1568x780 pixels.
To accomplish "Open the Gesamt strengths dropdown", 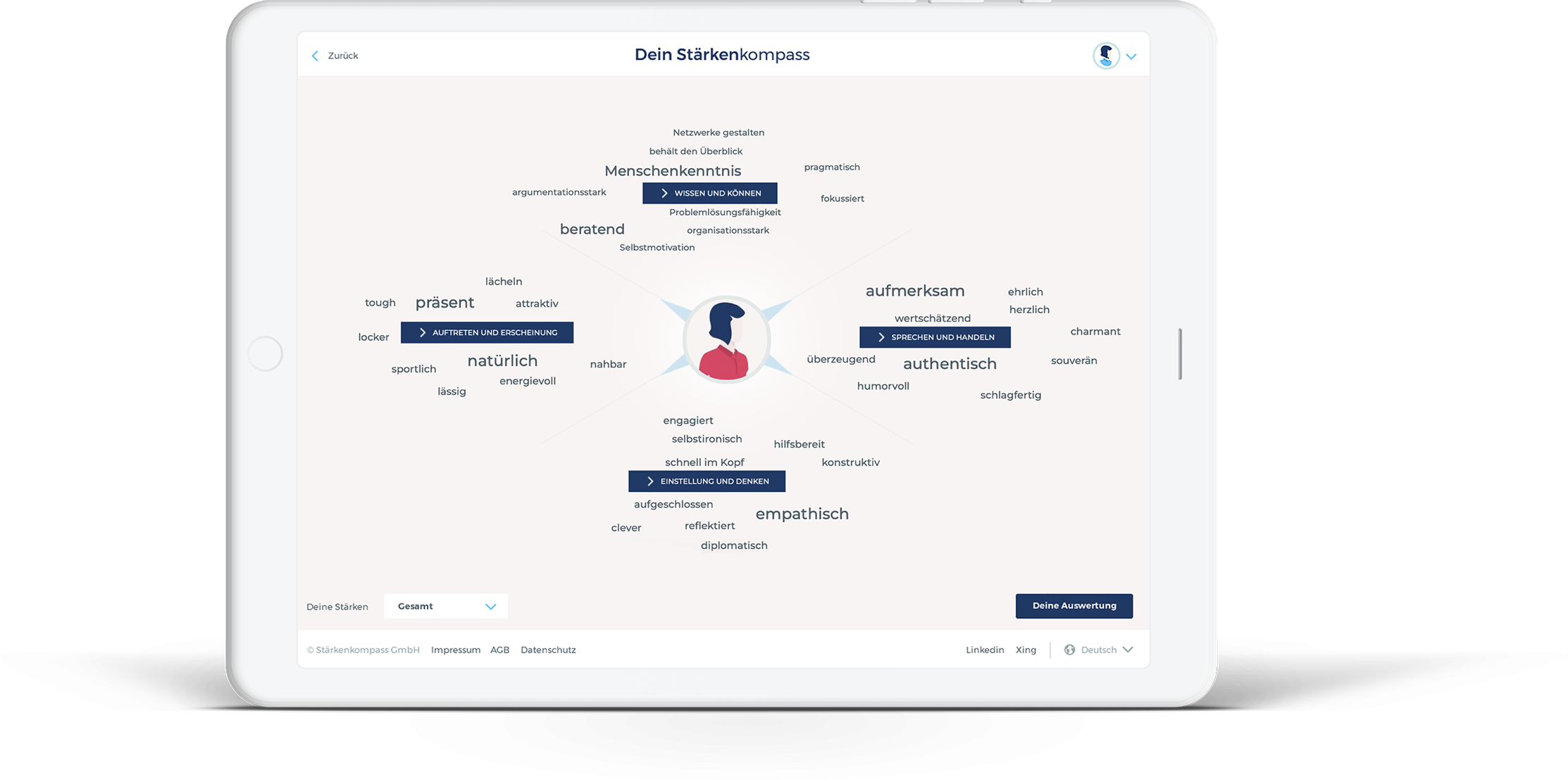I will click(x=445, y=606).
